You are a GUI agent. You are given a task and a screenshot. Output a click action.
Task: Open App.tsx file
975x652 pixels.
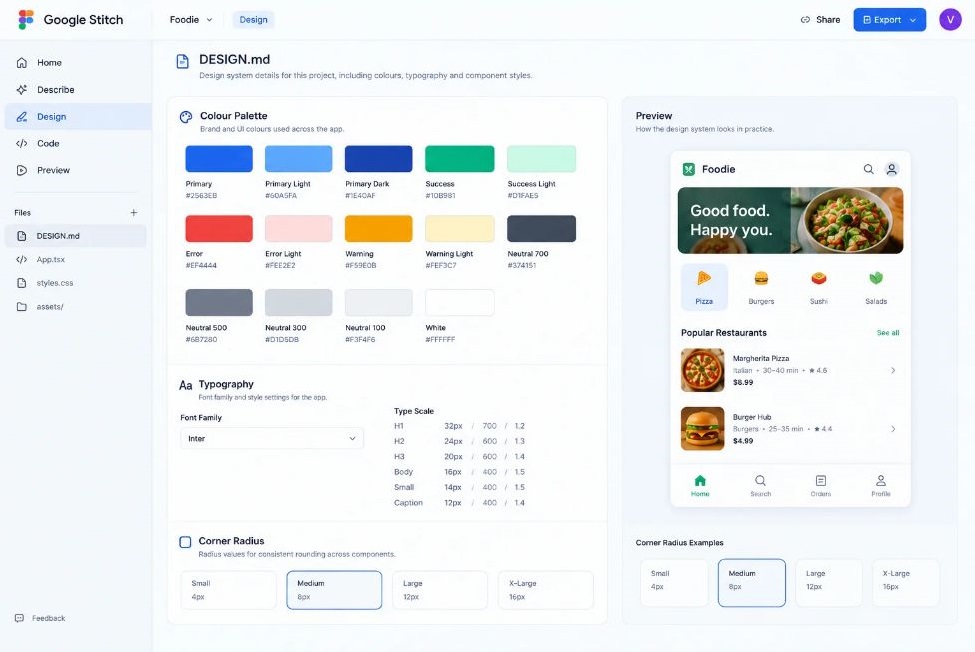click(76, 259)
